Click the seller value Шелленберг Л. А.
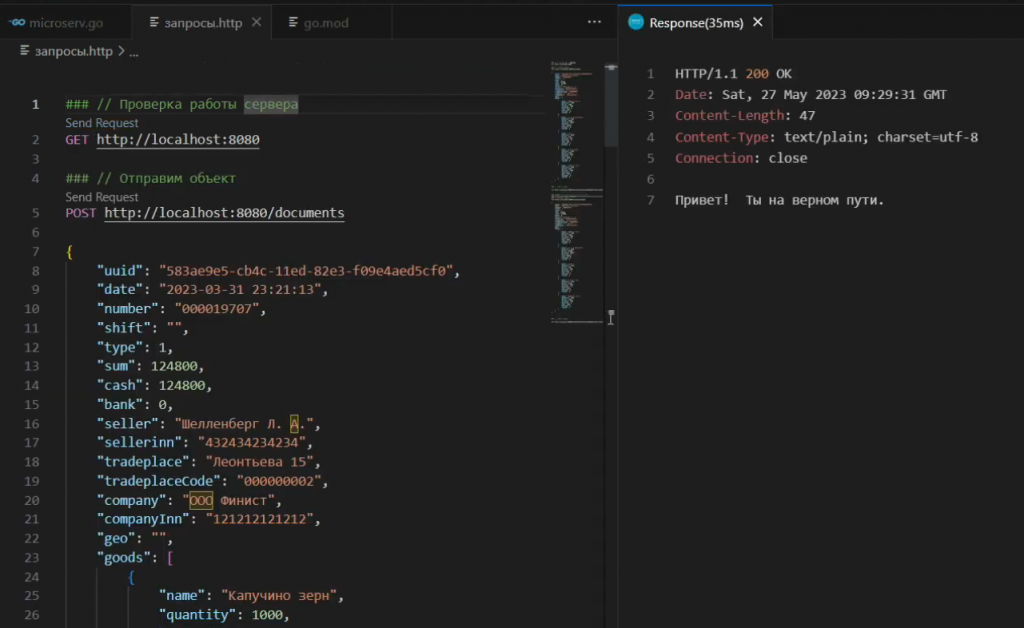The height and width of the screenshot is (628, 1024). pos(244,424)
